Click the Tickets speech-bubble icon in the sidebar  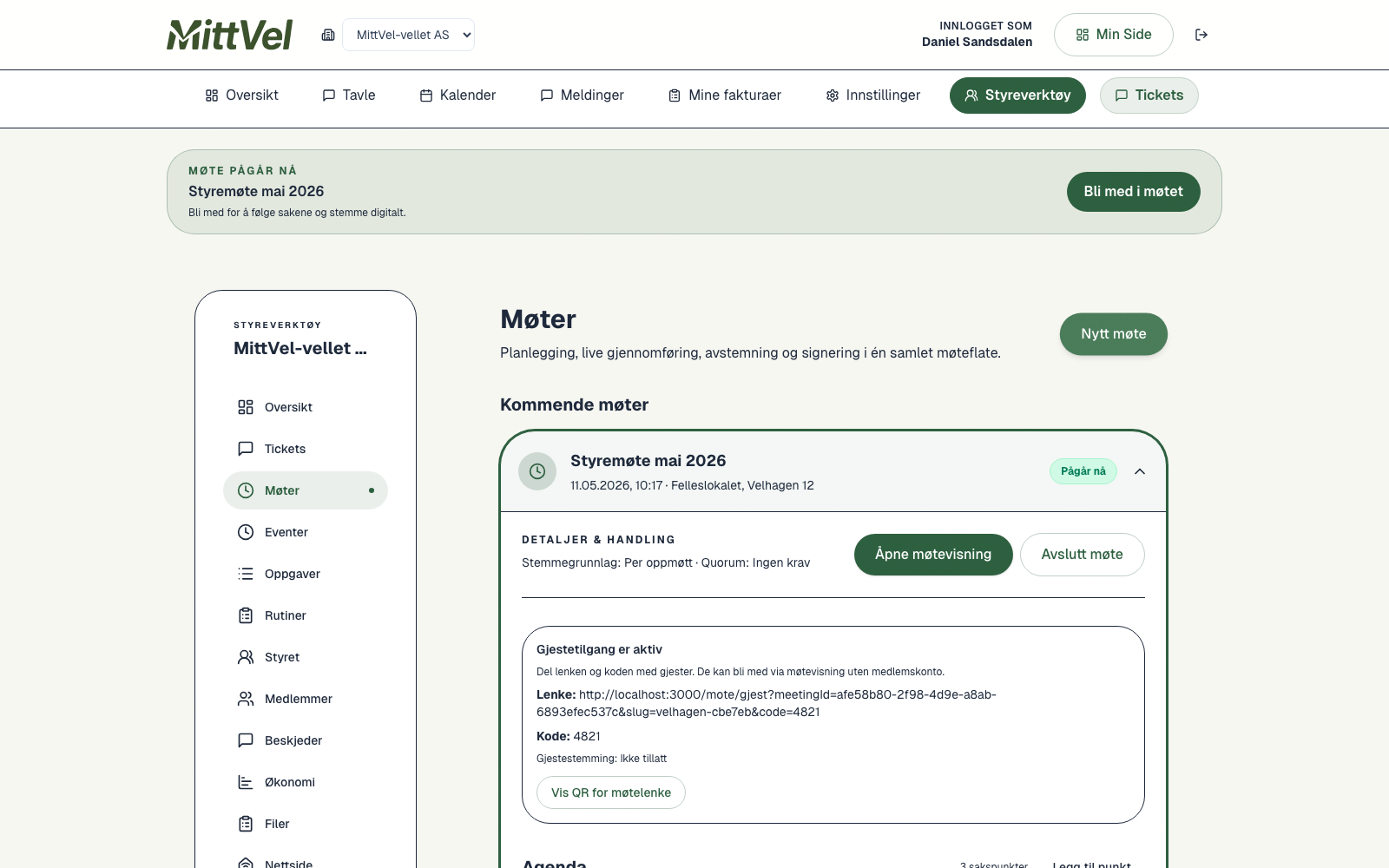[x=246, y=449]
